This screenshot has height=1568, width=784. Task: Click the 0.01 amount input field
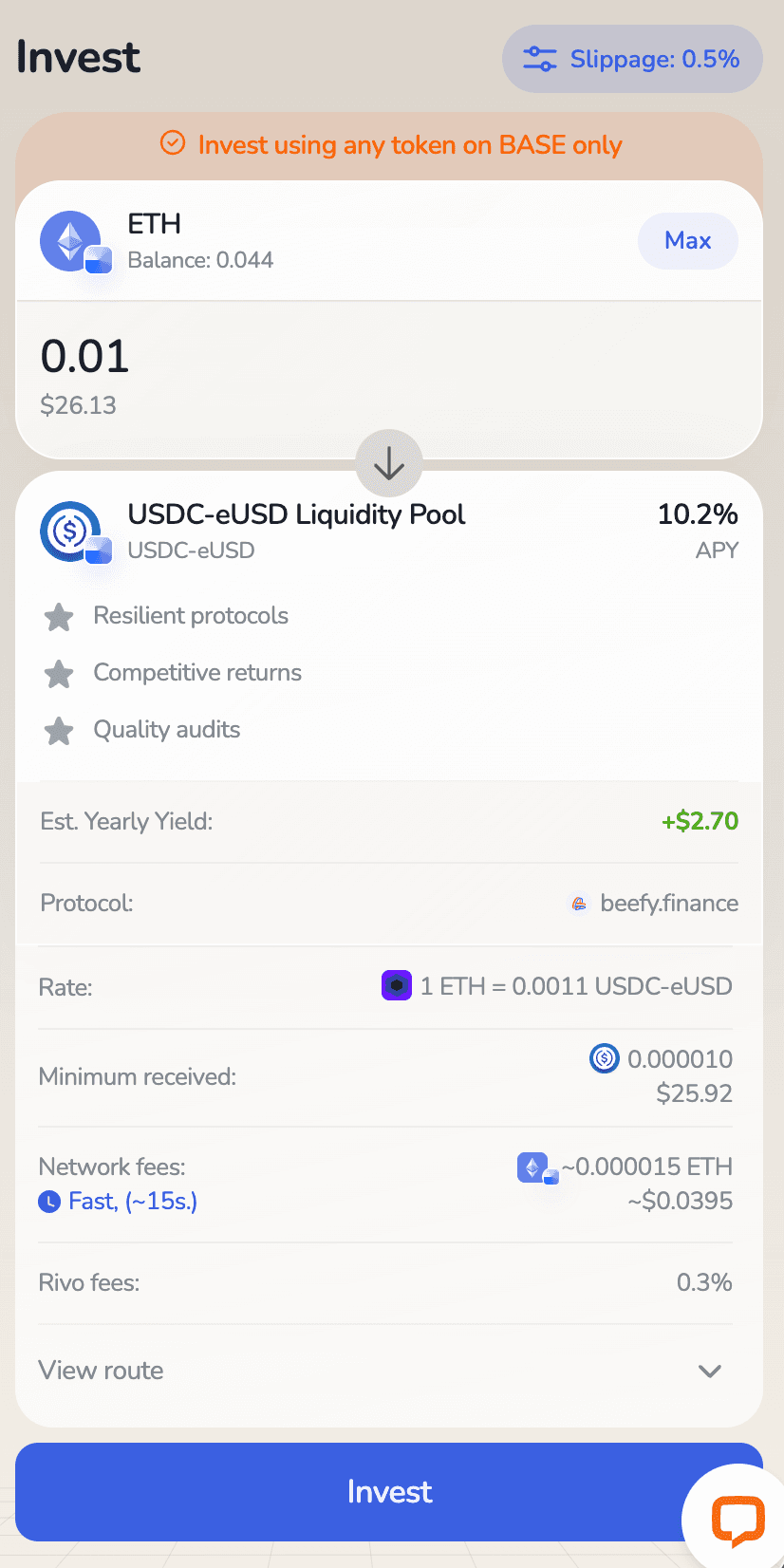[x=85, y=357]
